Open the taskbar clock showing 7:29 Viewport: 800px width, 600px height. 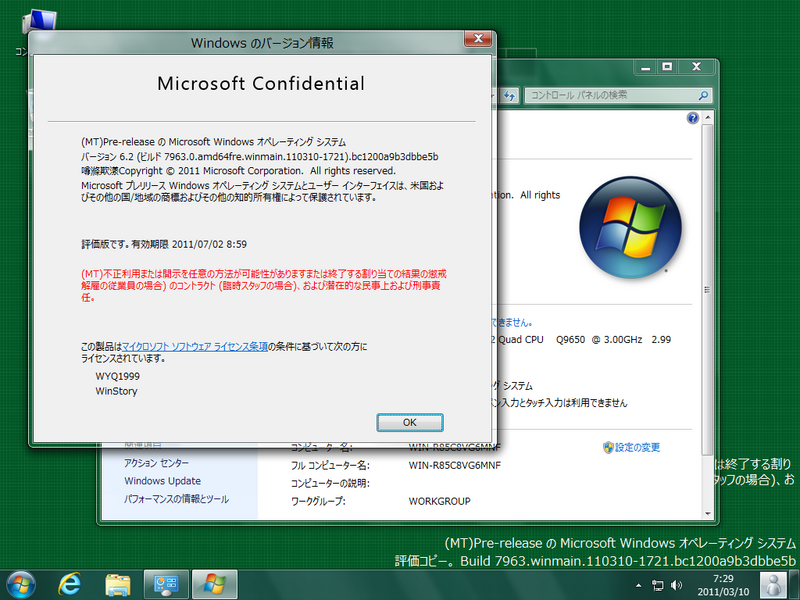[723, 579]
